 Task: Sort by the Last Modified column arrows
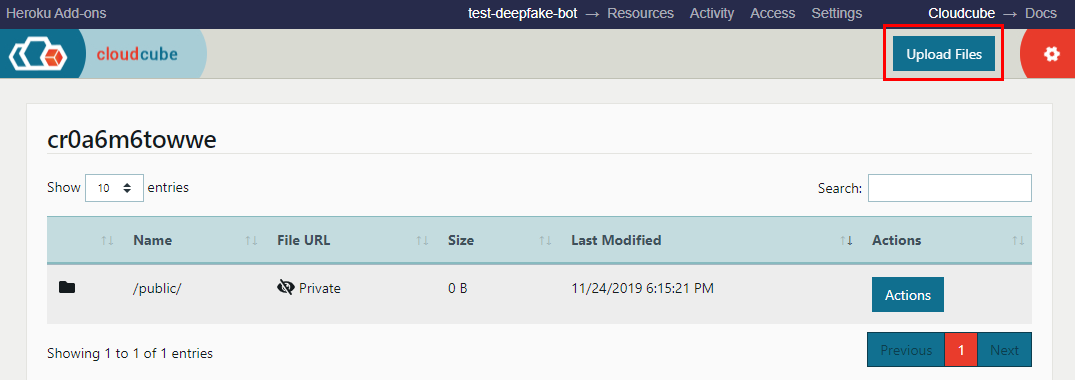846,240
